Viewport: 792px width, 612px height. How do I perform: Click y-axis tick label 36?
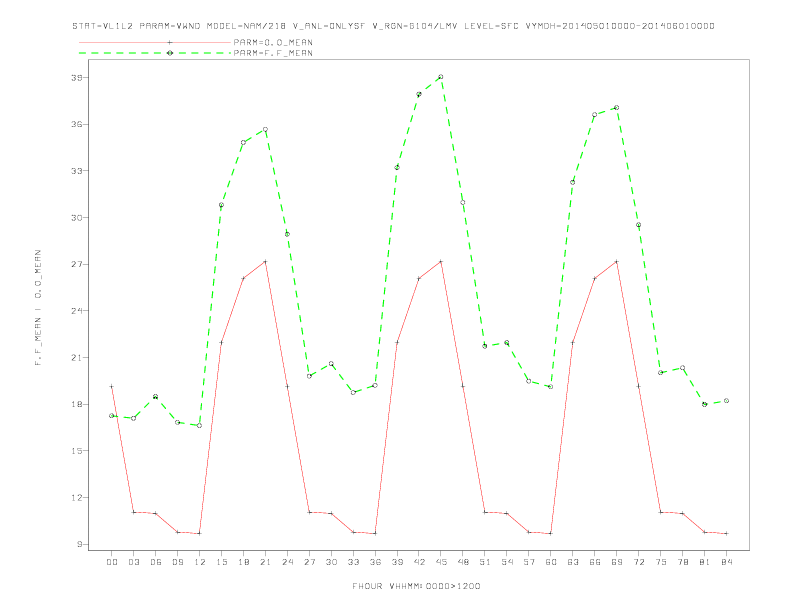pyautogui.click(x=77, y=124)
